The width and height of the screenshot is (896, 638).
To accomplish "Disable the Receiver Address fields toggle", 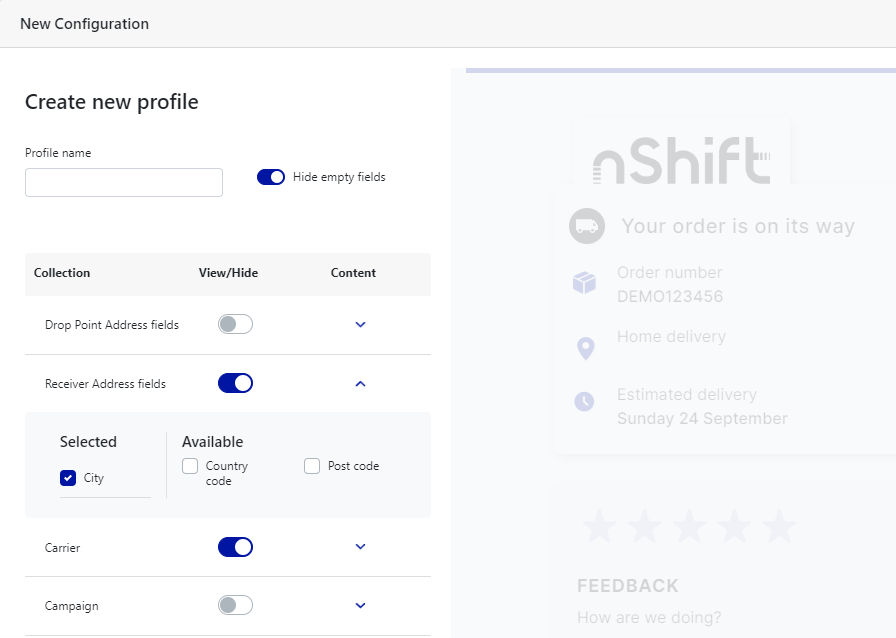I will coord(235,383).
